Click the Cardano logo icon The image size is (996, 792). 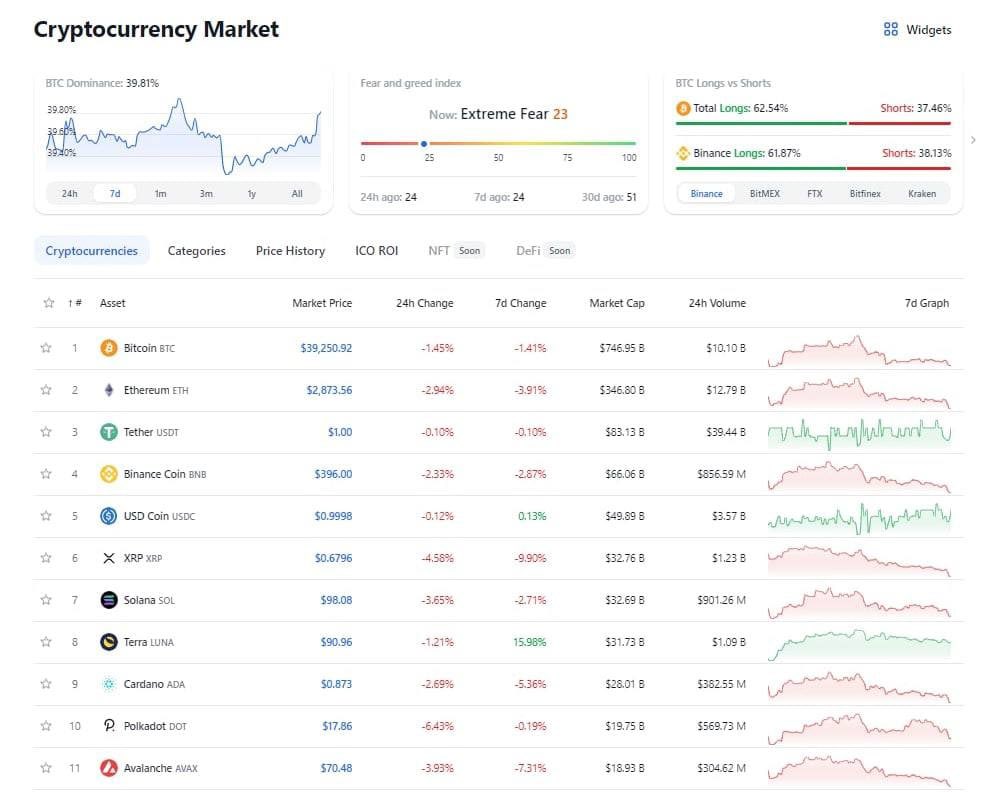pyautogui.click(x=109, y=684)
